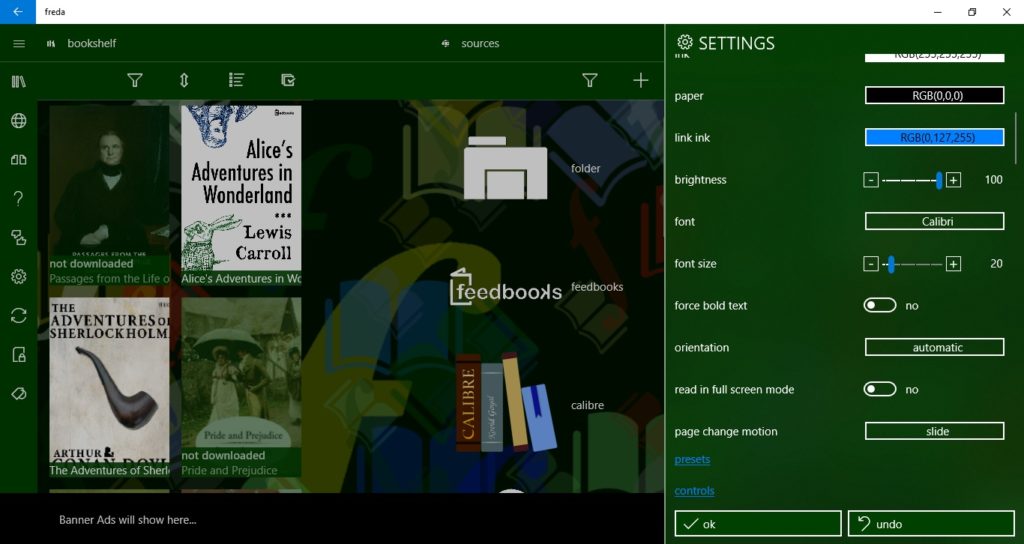Open help question mark icon

click(19, 199)
